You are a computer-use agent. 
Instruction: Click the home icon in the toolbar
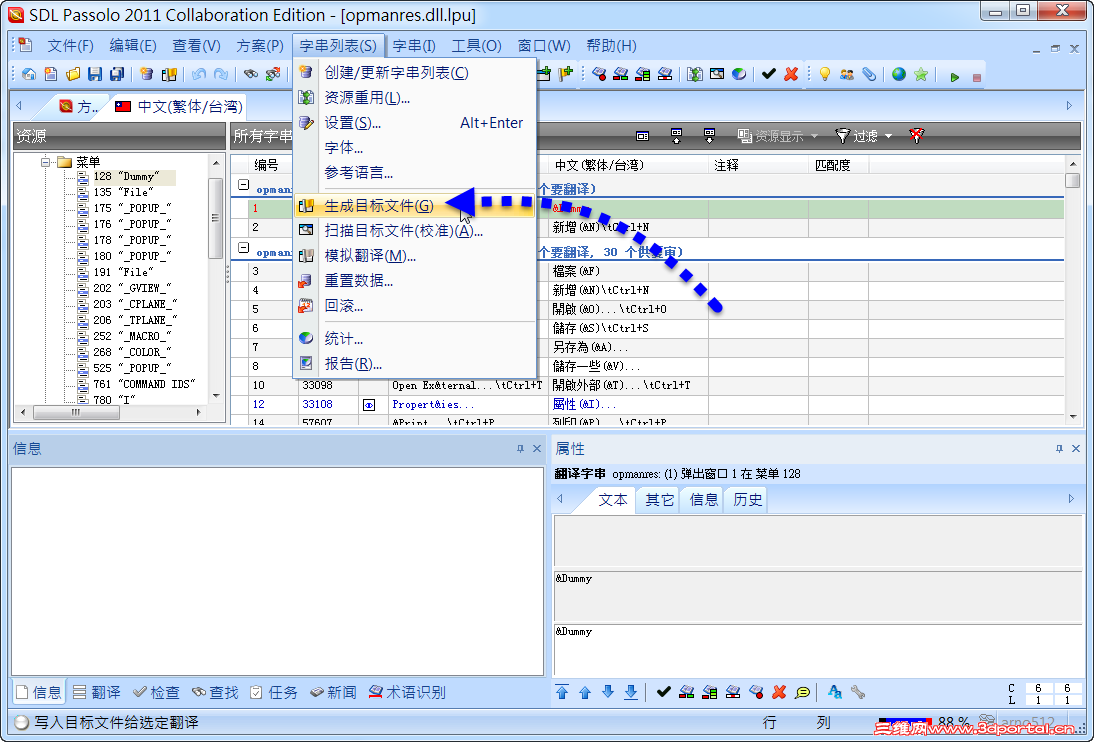pyautogui.click(x=29, y=74)
